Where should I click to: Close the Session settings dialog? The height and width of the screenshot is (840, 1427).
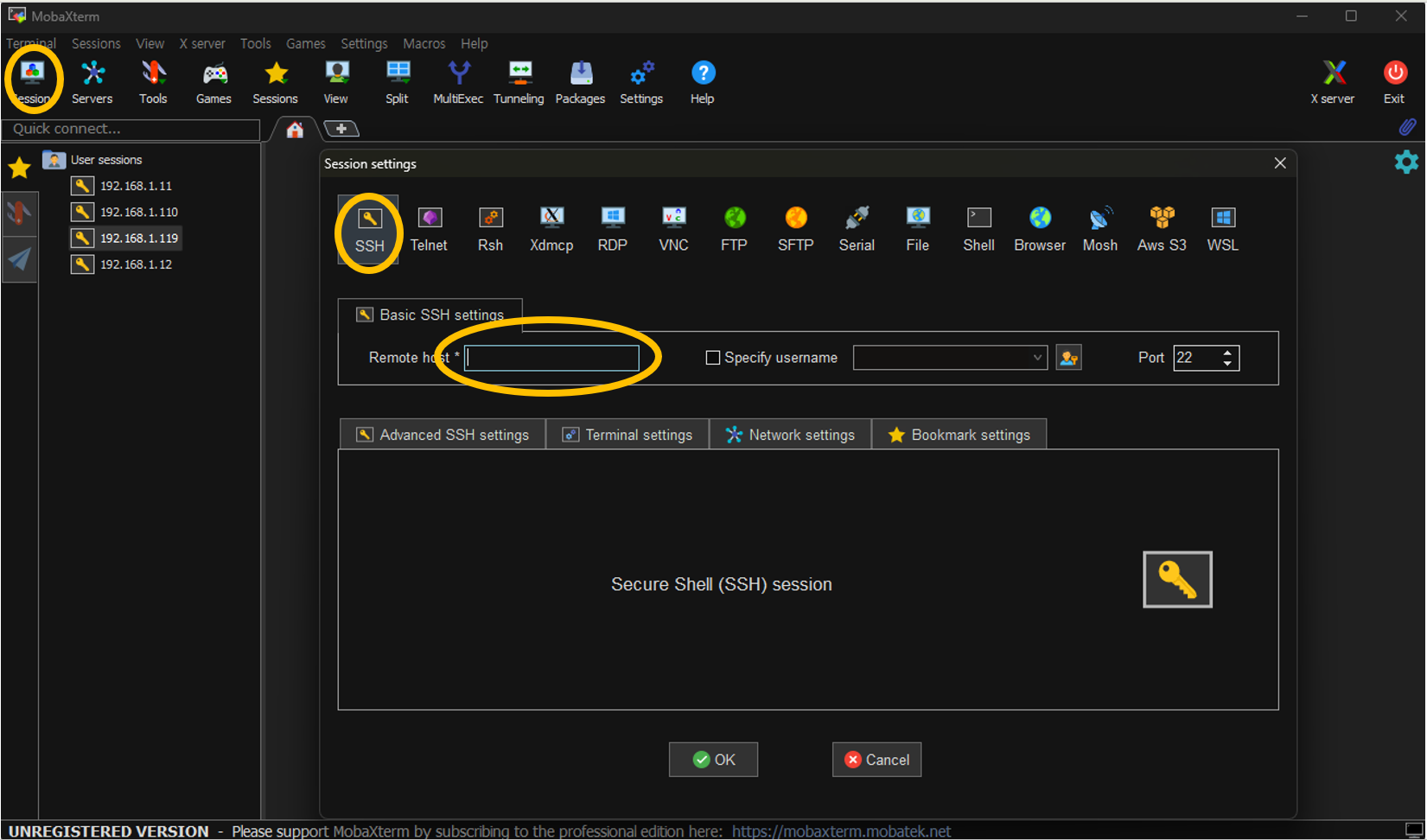coord(1280,163)
